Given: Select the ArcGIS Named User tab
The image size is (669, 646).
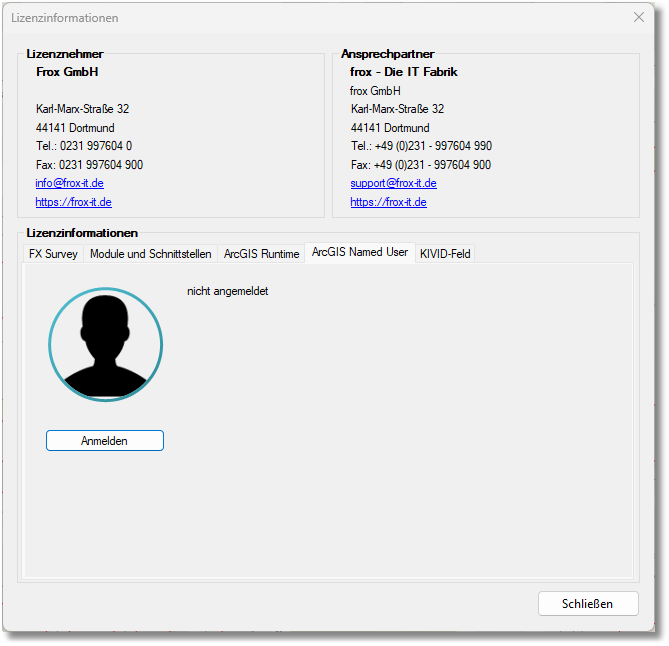Looking at the screenshot, I should [x=359, y=252].
